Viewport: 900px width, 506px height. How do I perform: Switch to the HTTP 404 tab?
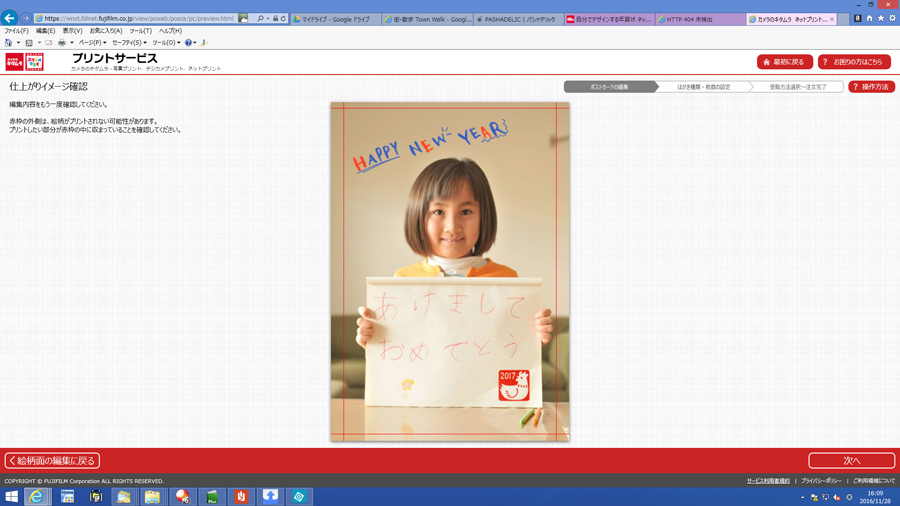tap(698, 19)
